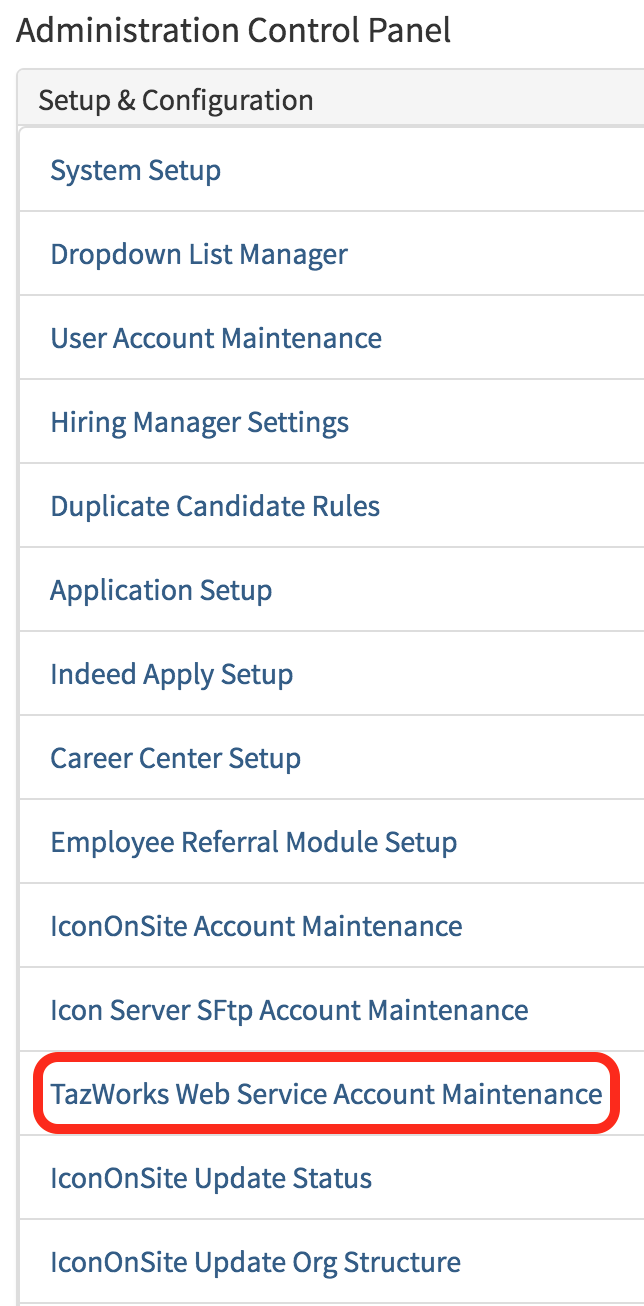Open IconOnSite Account Maintenance
This screenshot has width=644, height=1306.
click(257, 926)
